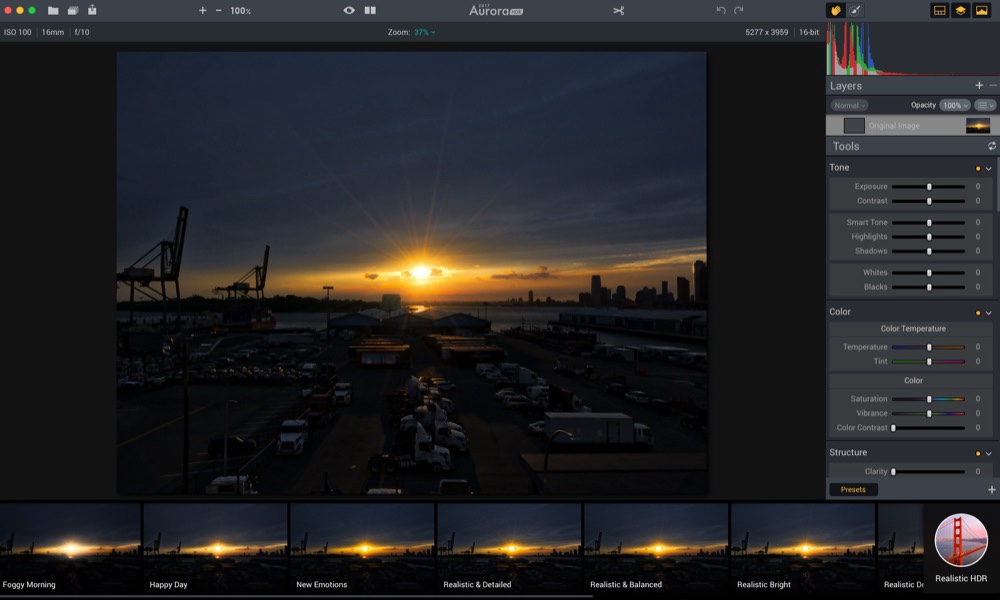Reset all tools with the refresh icon
Viewport: 1000px width, 600px height.
tap(992, 146)
